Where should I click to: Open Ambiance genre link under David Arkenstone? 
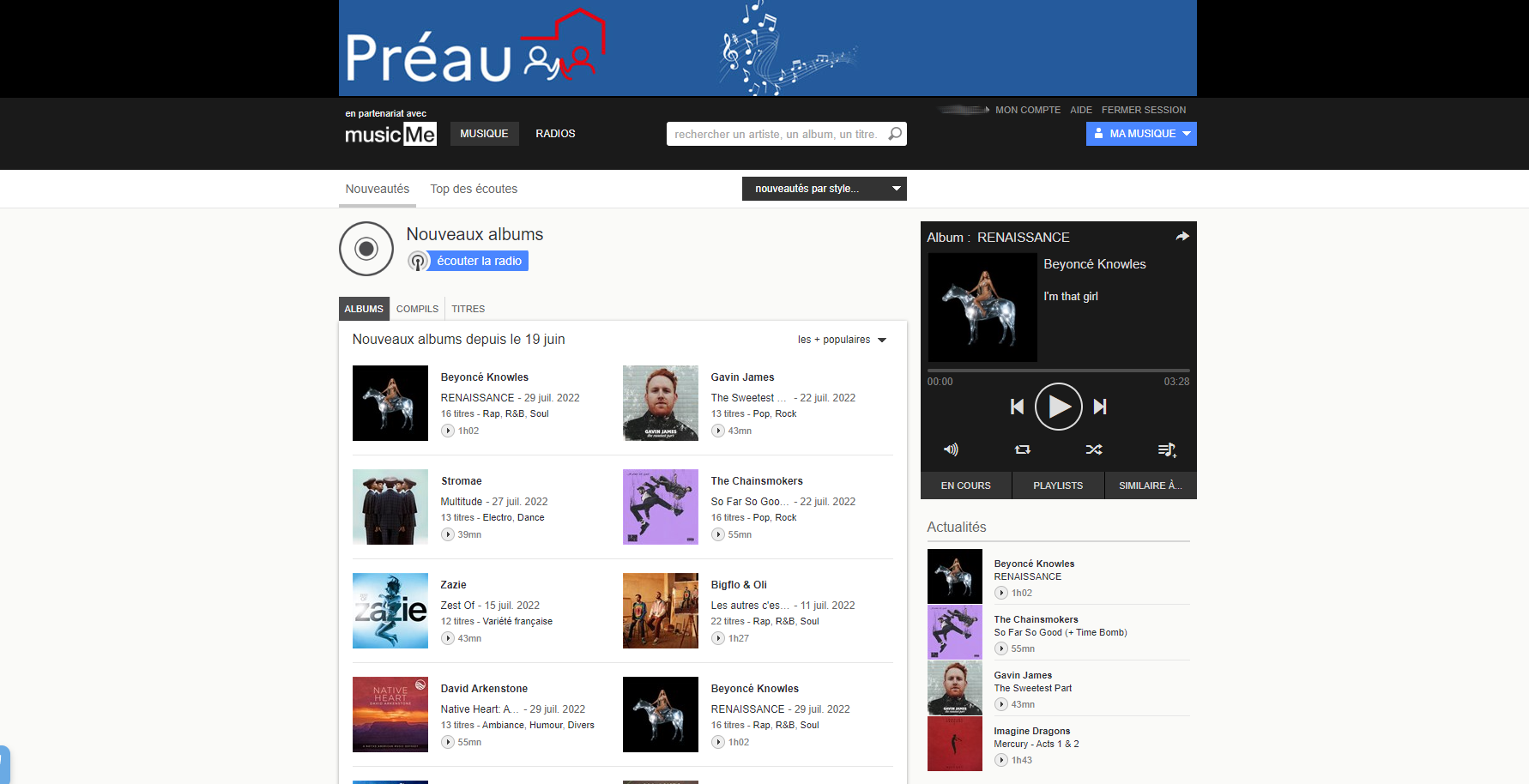point(503,725)
